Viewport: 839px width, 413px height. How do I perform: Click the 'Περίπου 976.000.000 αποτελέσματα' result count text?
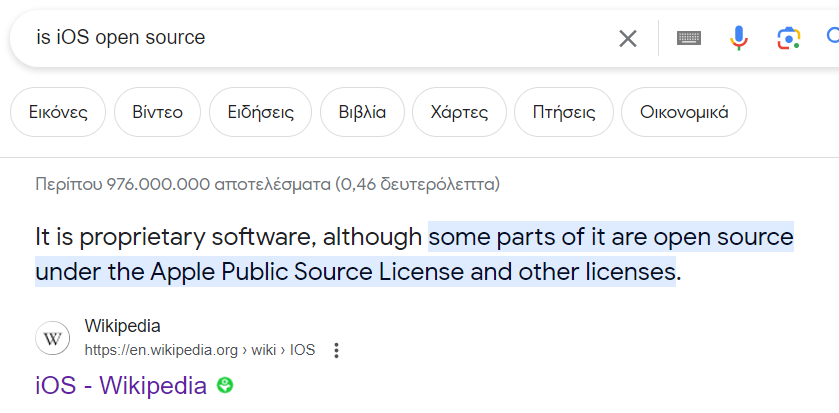tap(268, 185)
